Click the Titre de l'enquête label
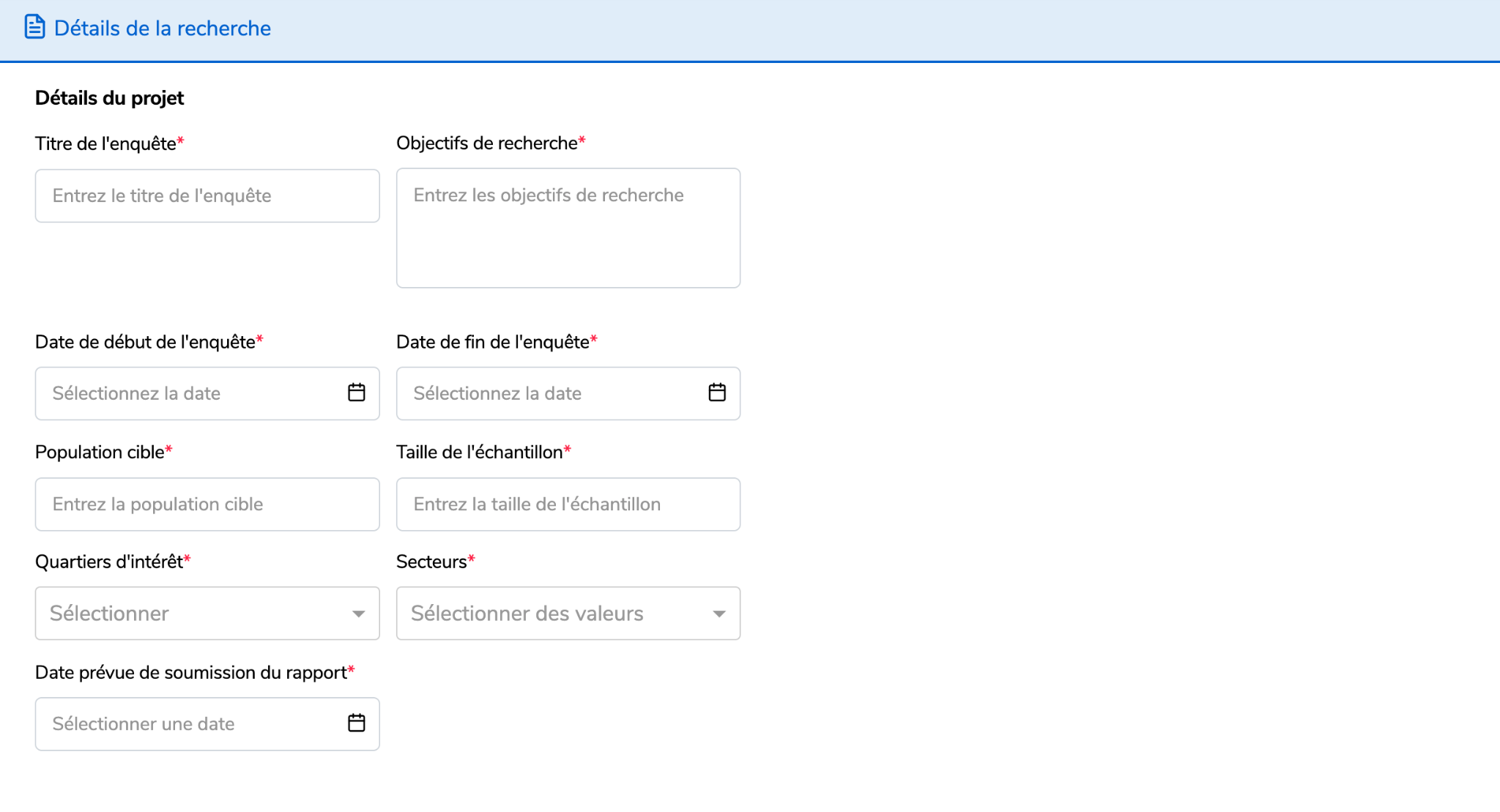 pos(105,144)
